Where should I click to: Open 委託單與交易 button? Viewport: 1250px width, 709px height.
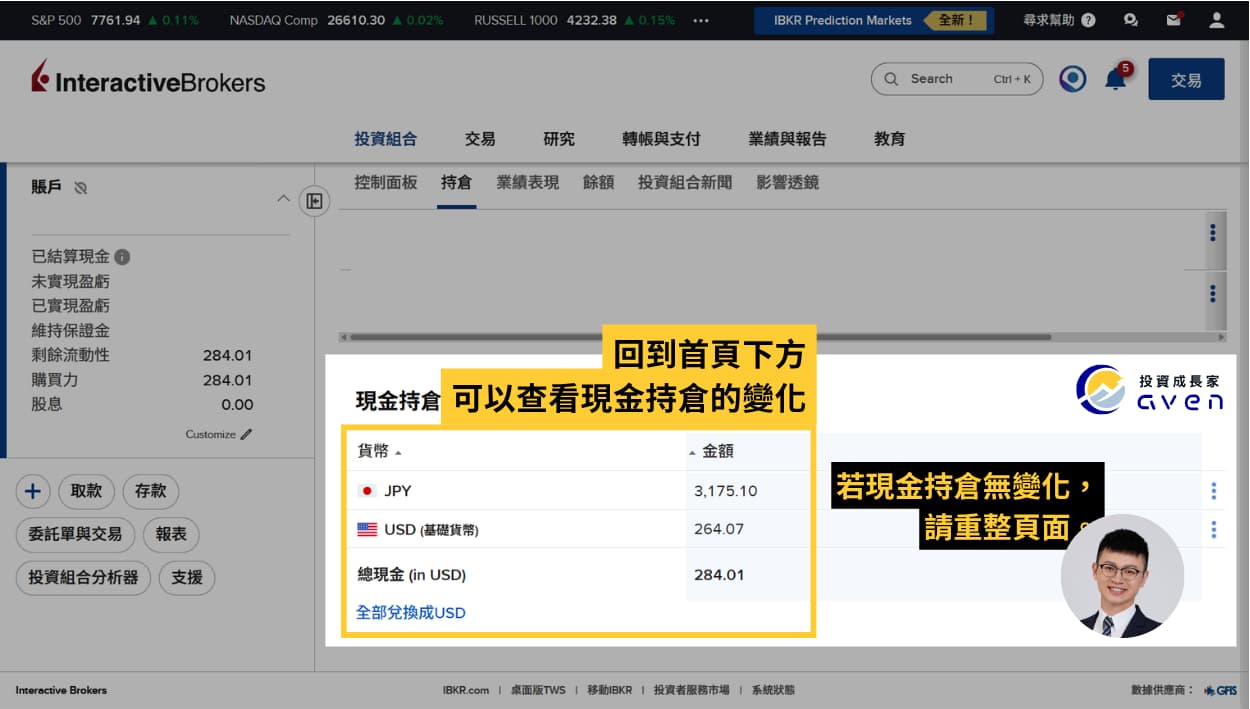pyautogui.click(x=75, y=534)
